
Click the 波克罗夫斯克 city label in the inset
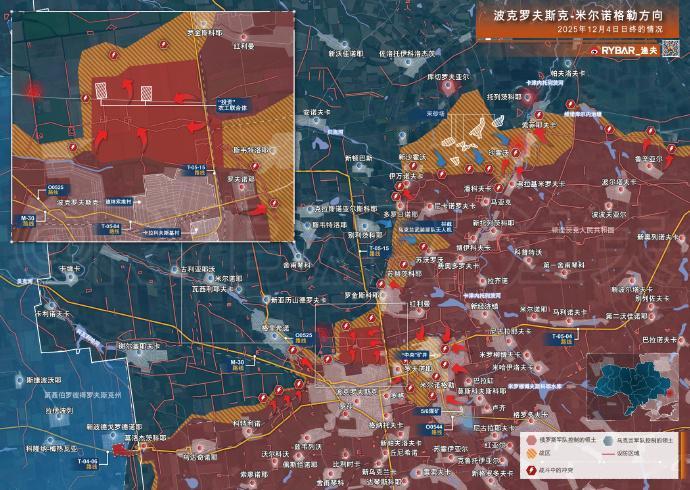click(x=78, y=204)
